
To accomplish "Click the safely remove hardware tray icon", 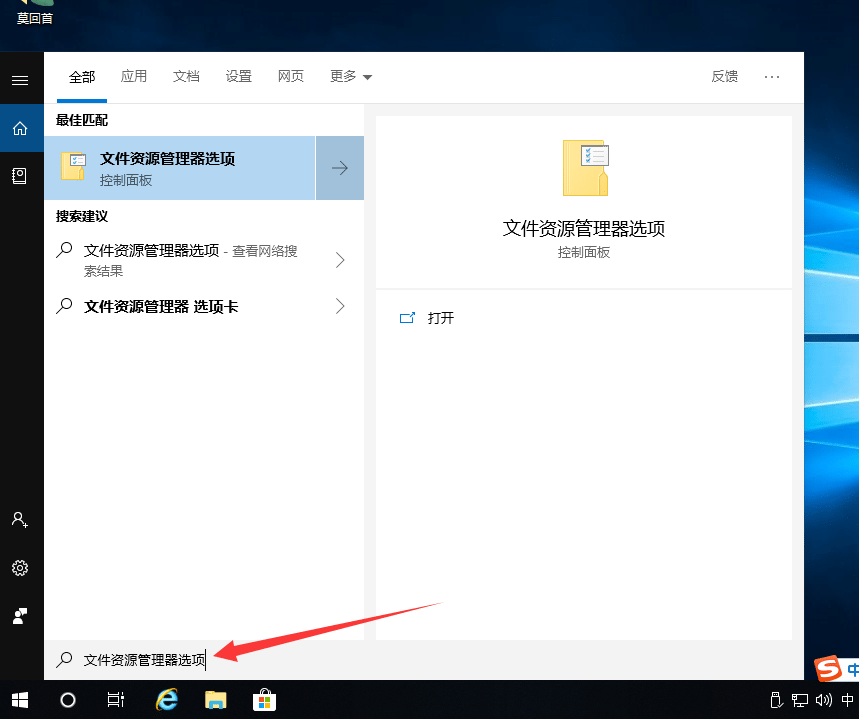I will [775, 700].
